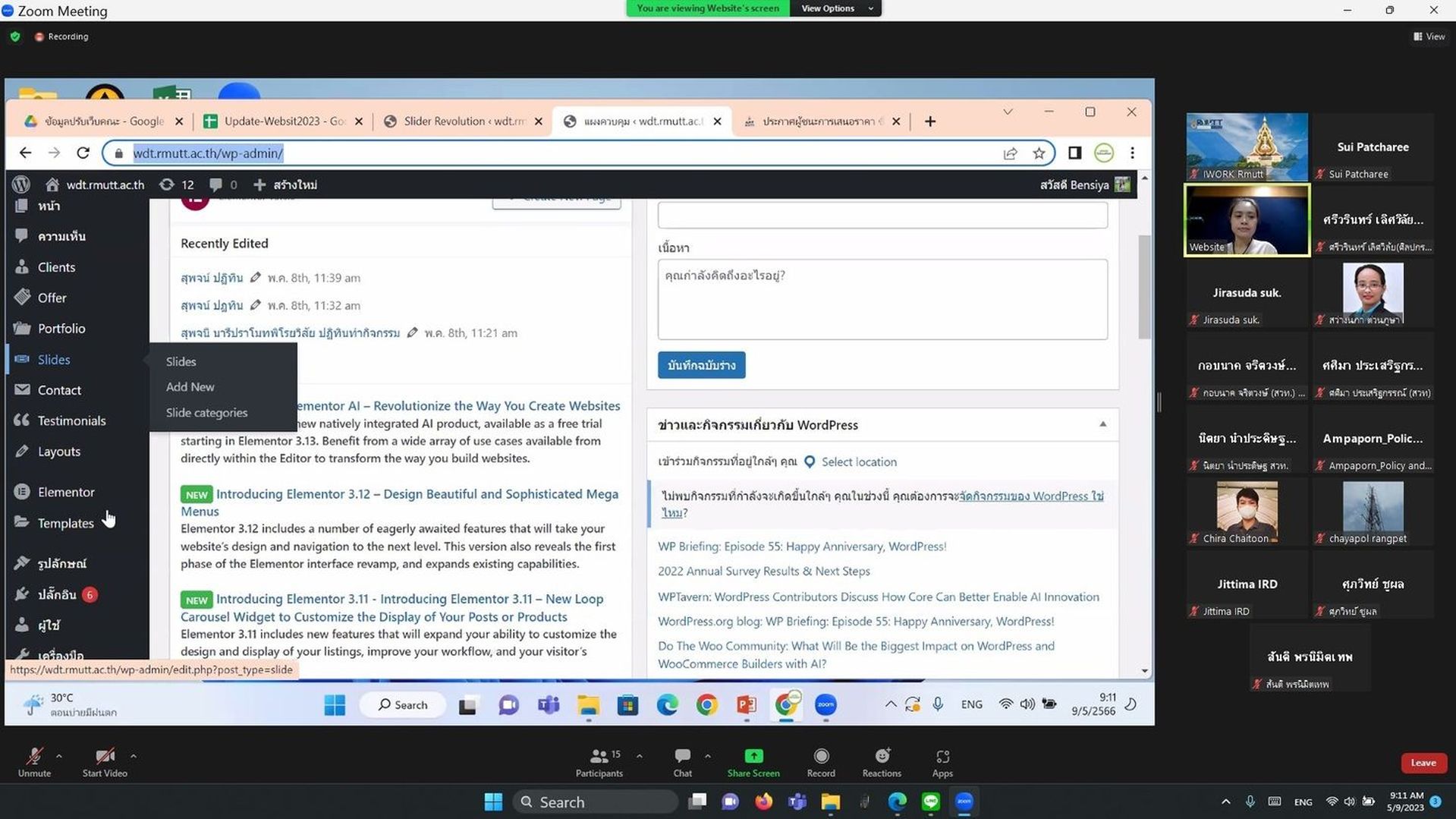Viewport: 1456px width, 819px height.
Task: Click the encryption shield icon
Action: coord(15,36)
